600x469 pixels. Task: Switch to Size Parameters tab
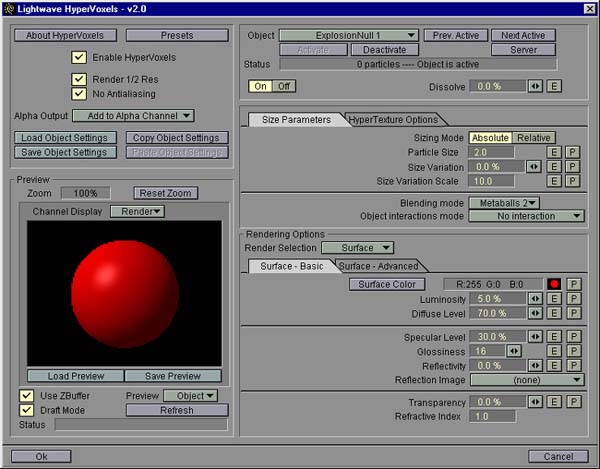click(296, 120)
